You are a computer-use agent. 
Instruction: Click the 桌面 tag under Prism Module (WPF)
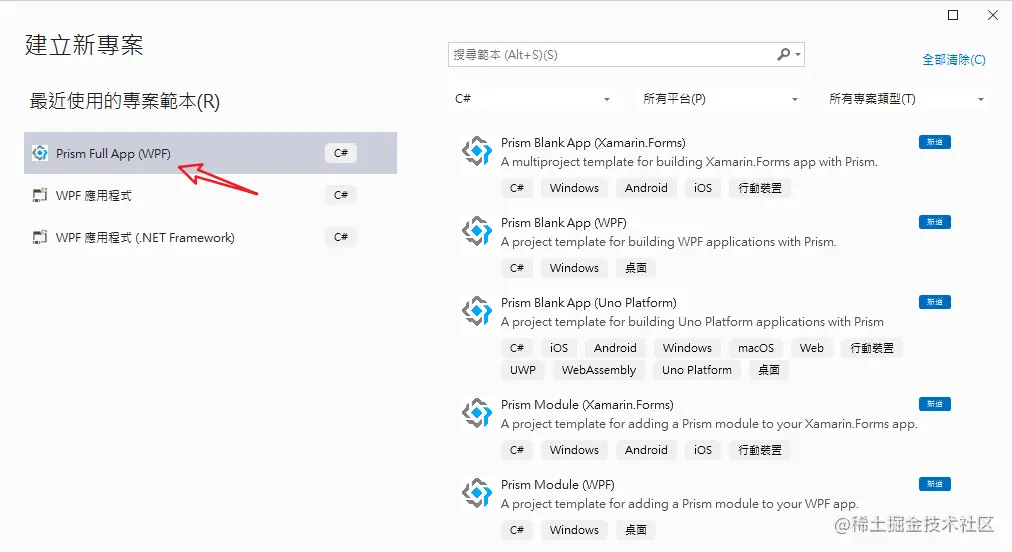coord(636,530)
